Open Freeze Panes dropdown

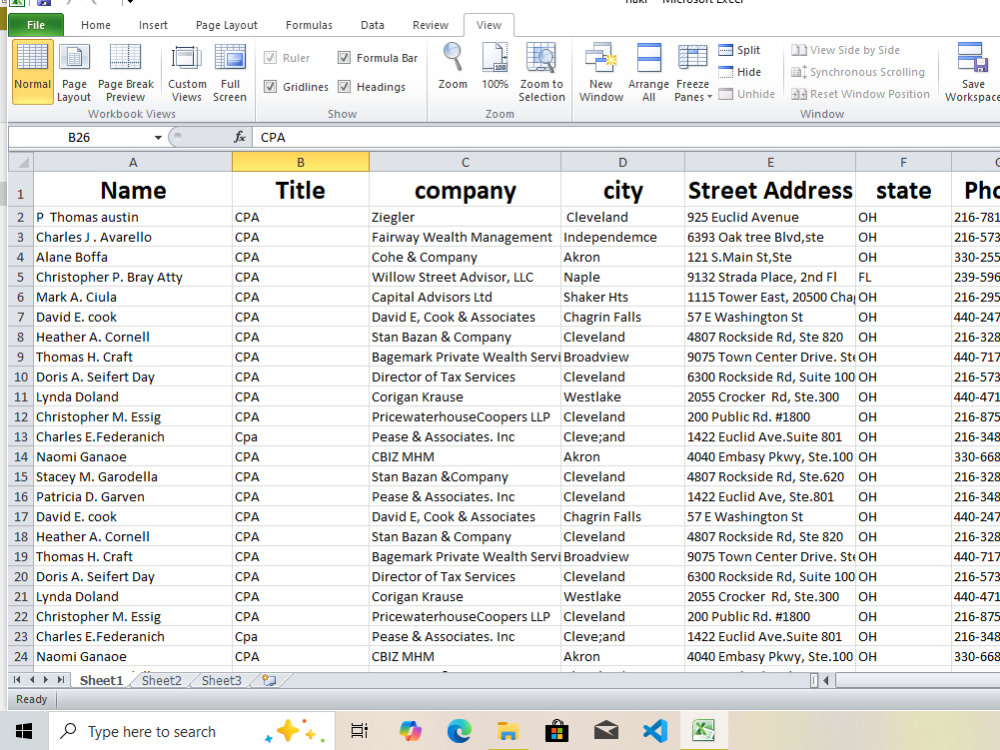[693, 71]
